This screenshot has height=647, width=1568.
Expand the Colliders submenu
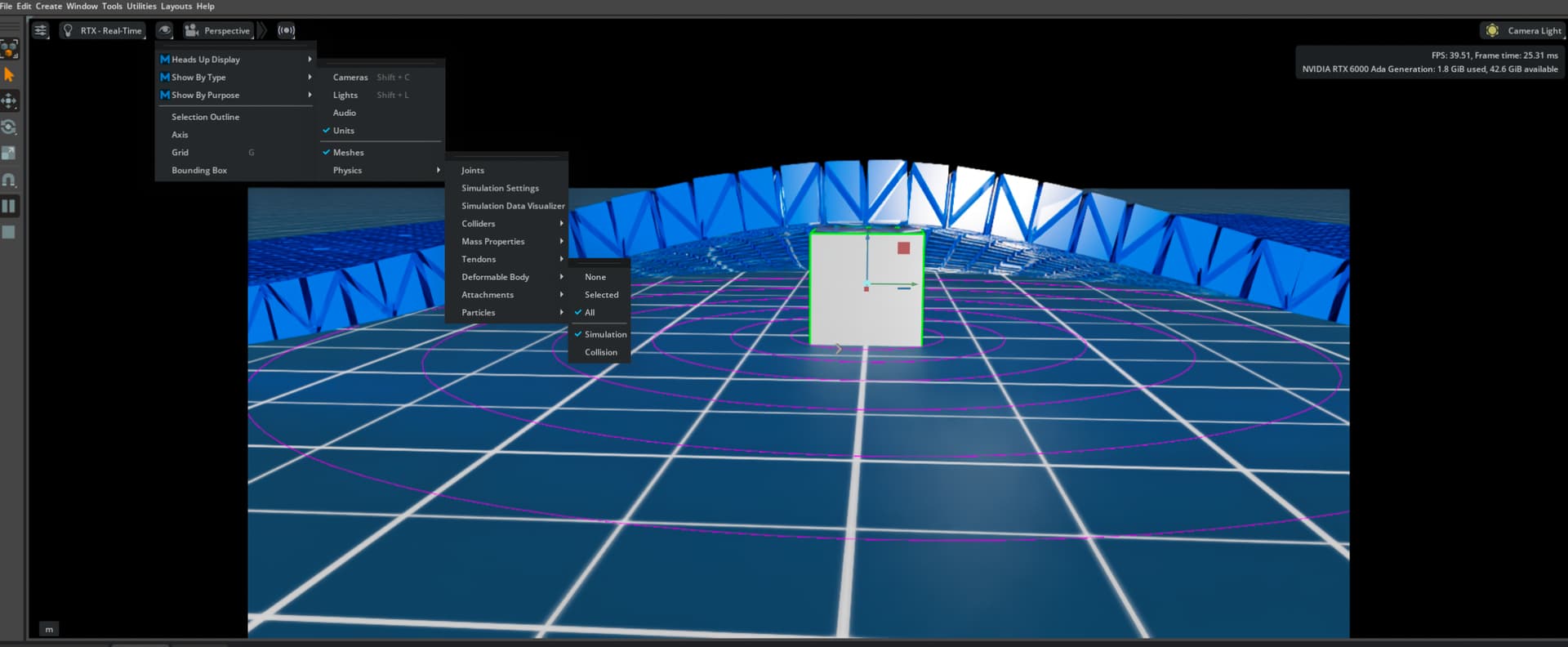[x=506, y=224]
